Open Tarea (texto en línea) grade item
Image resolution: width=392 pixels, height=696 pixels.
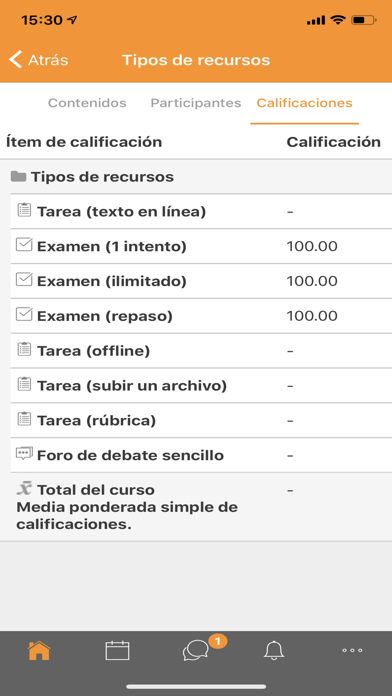(201, 211)
